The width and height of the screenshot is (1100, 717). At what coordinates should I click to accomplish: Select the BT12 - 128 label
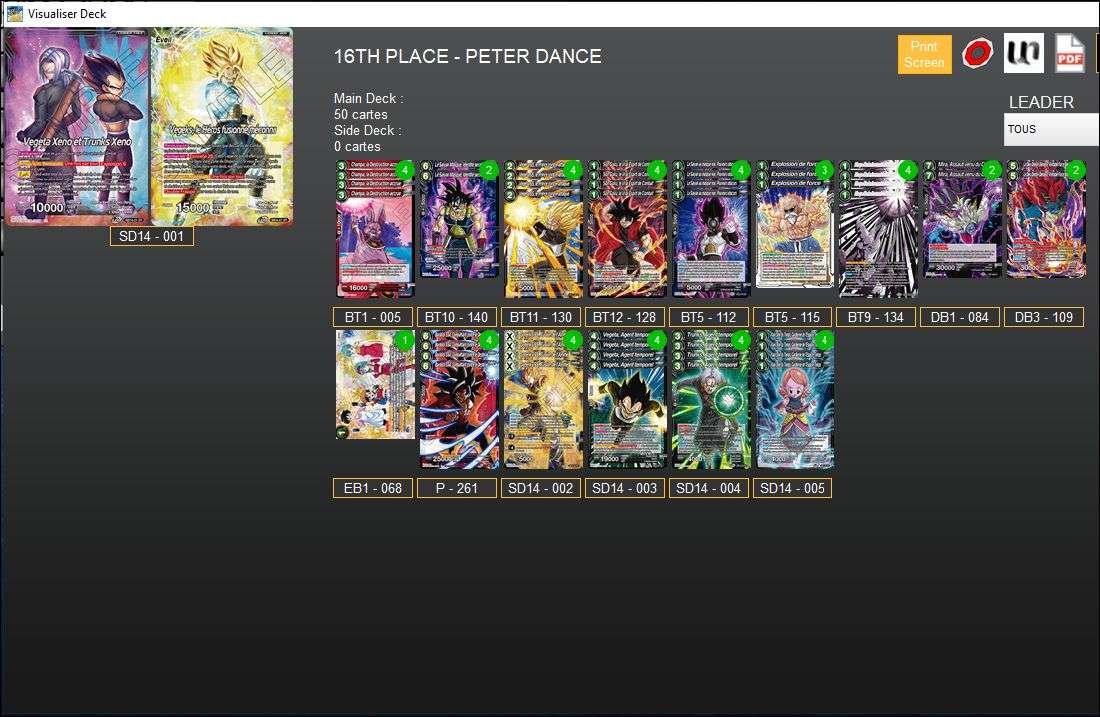[624, 316]
